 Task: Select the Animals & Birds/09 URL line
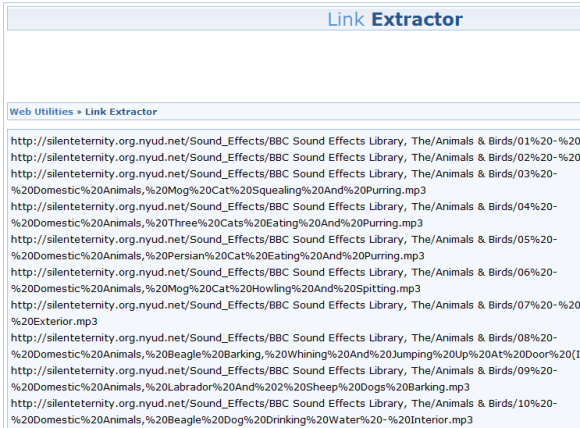click(284, 371)
